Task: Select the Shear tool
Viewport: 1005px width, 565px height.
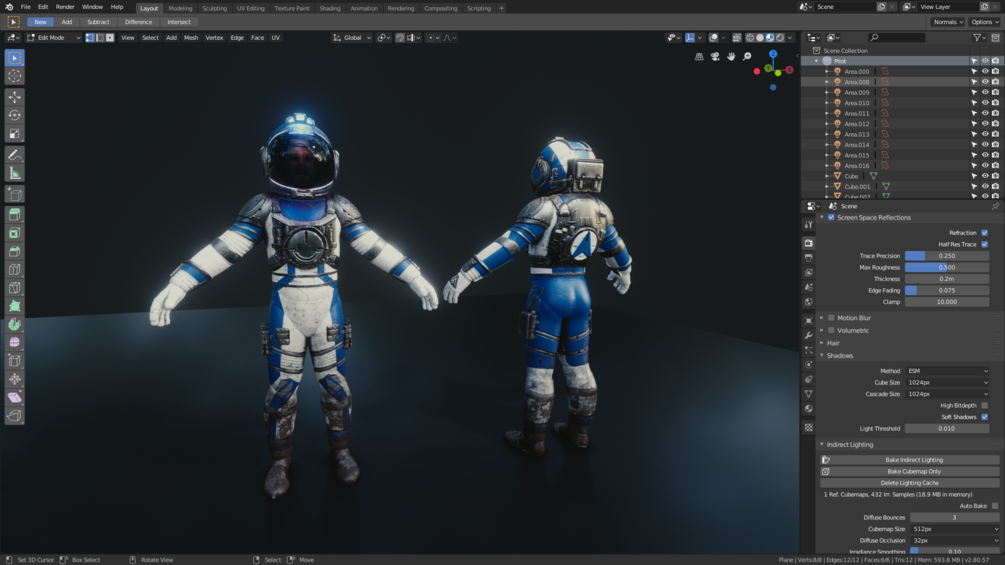Action: coord(14,397)
